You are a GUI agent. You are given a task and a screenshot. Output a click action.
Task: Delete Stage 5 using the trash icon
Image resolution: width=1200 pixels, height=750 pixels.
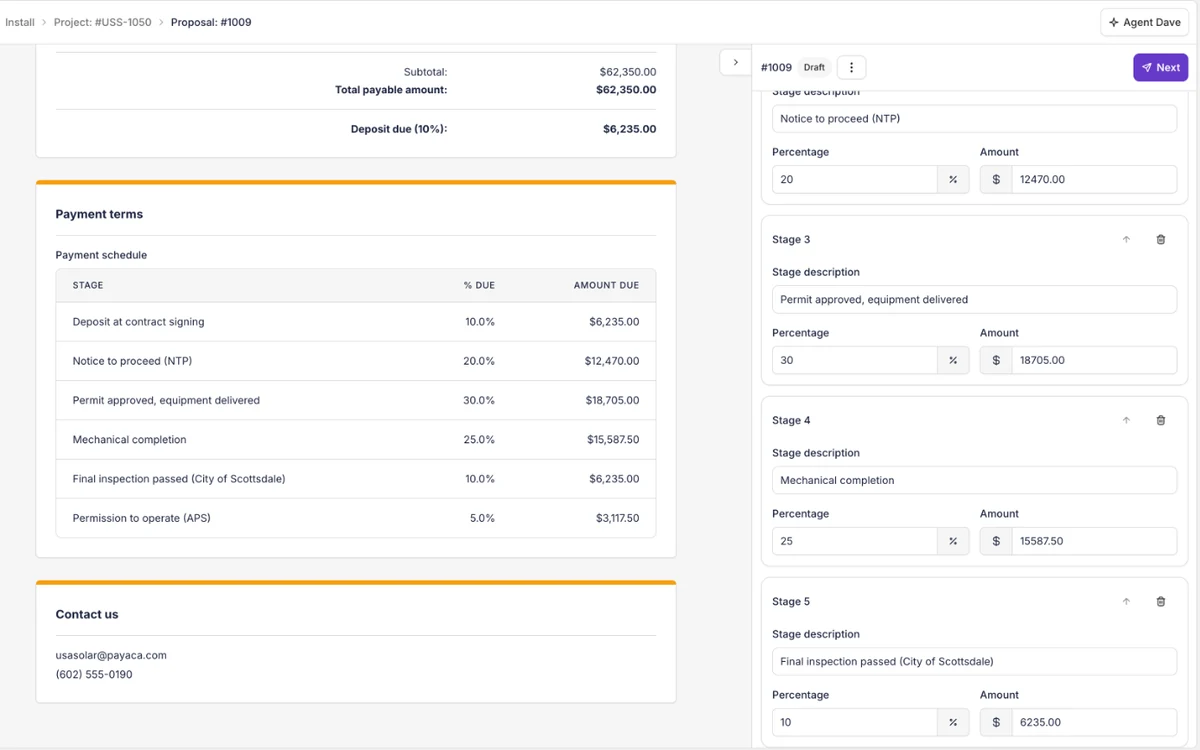tap(1161, 601)
